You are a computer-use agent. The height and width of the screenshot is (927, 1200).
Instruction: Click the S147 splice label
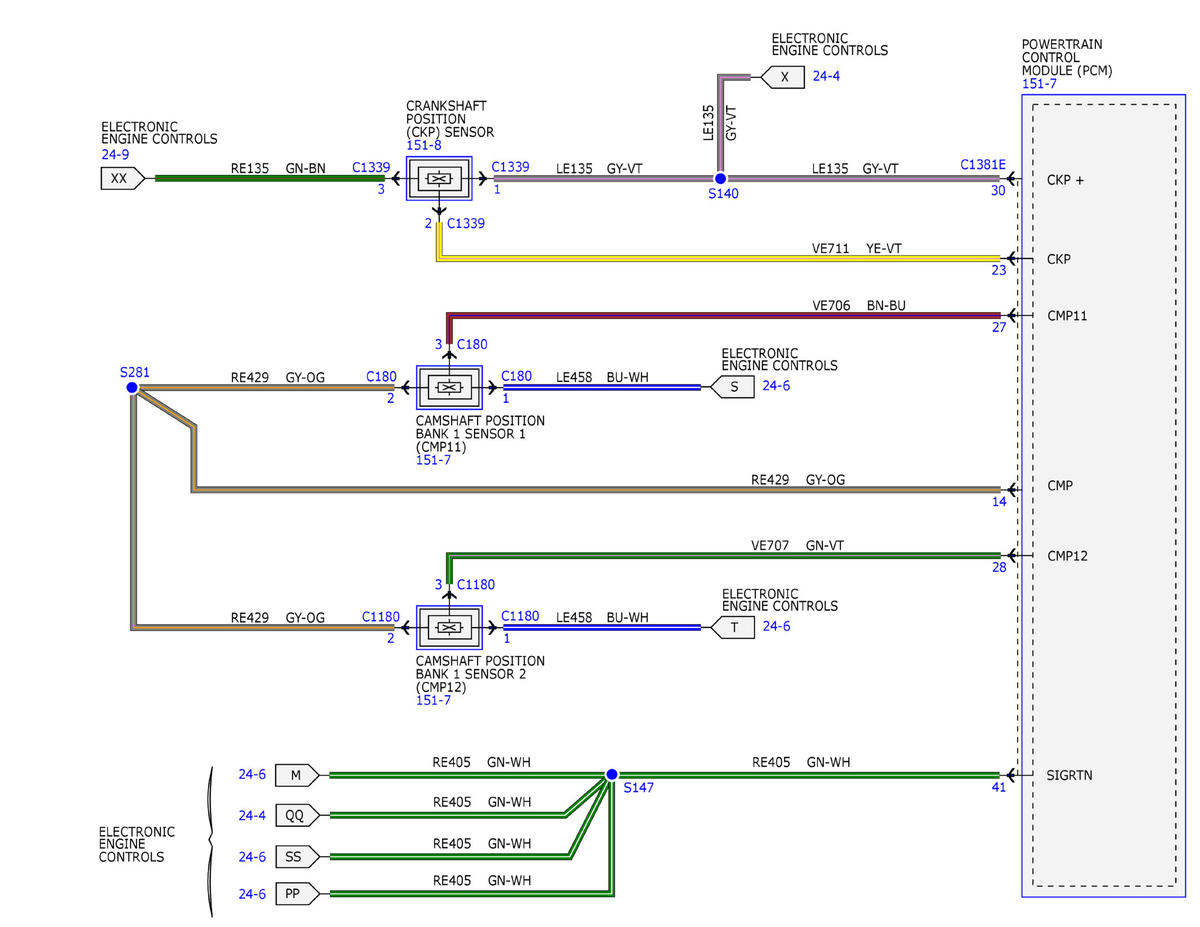638,789
